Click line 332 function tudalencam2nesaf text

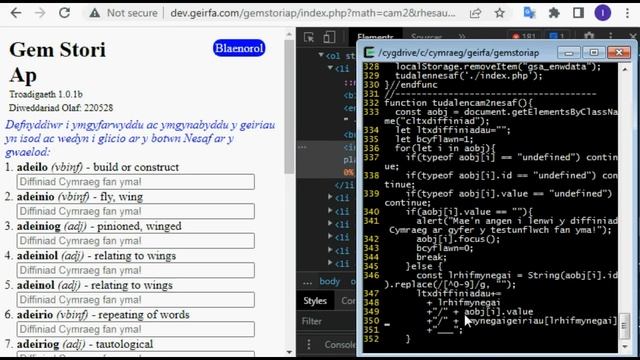point(458,103)
